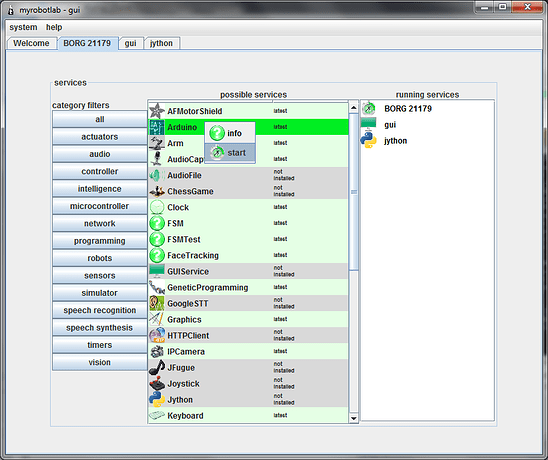Click the ChessGame piece icon
Viewport: 548px width, 460px height.
coord(157,191)
